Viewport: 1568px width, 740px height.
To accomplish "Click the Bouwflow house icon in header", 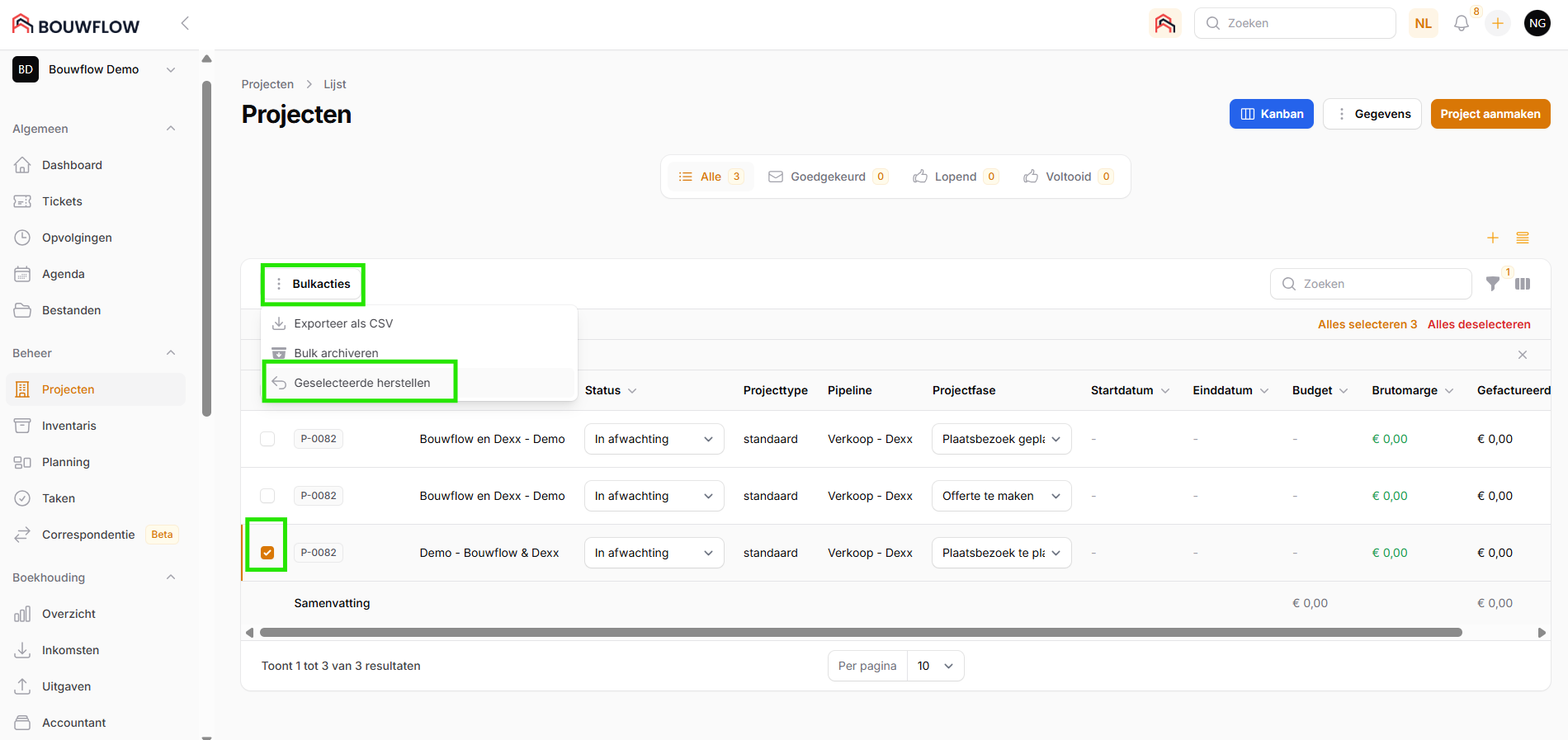I will (1164, 23).
